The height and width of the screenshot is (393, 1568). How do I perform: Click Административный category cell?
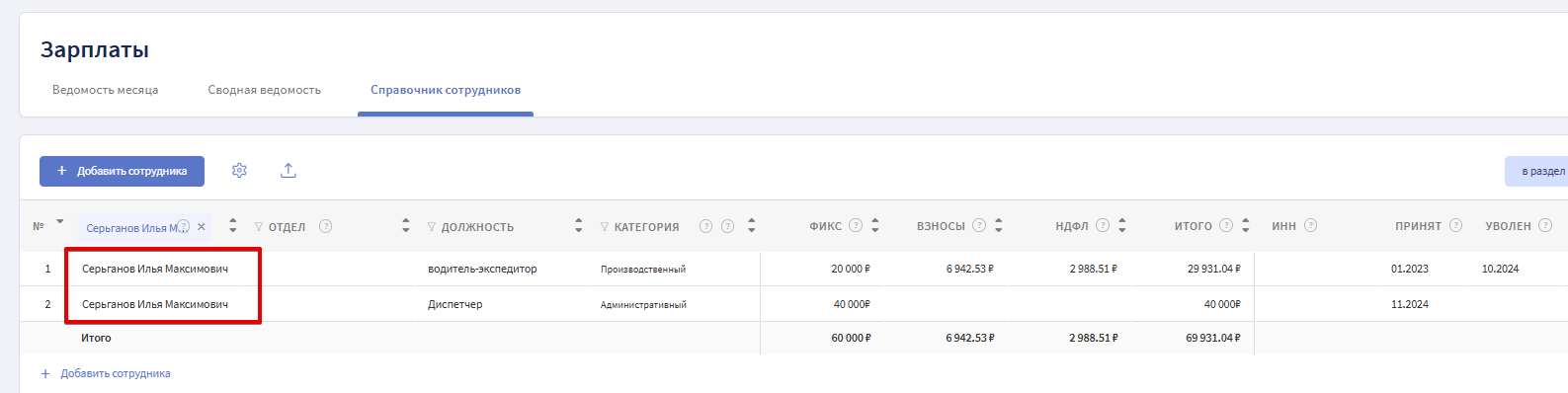coord(643,305)
